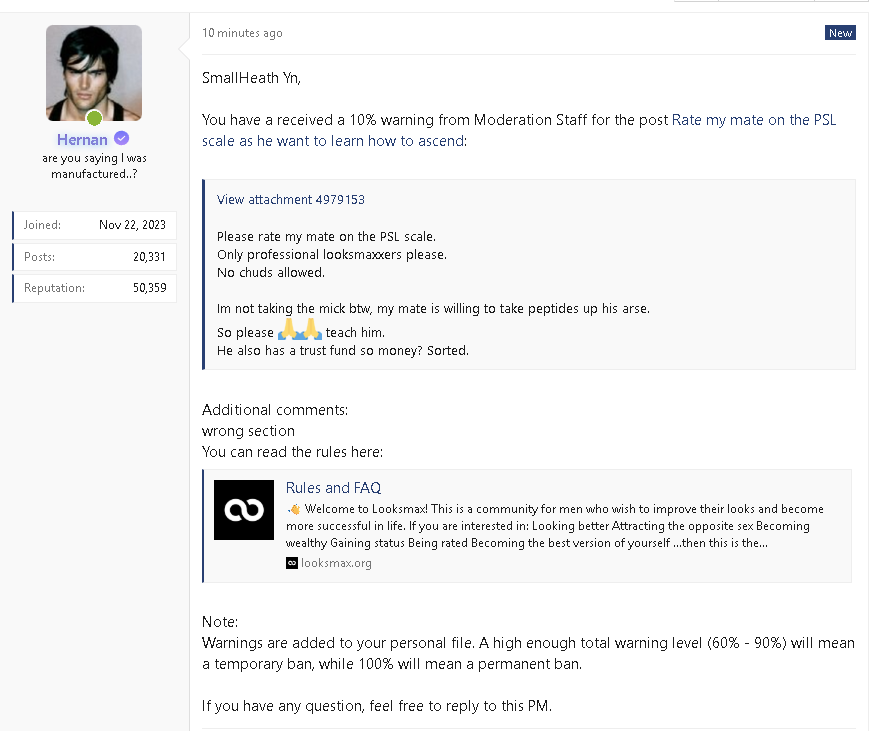
Task: Click the quoted "Only professional looksmaxxers please" line
Action: pos(331,254)
